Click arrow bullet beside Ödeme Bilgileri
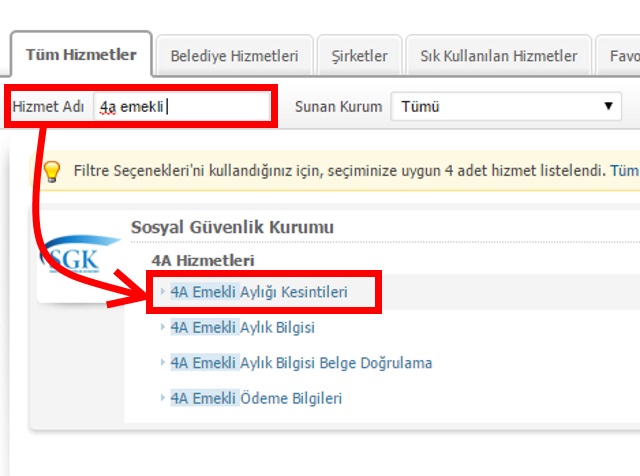Viewport: 640px width, 476px height. point(162,397)
